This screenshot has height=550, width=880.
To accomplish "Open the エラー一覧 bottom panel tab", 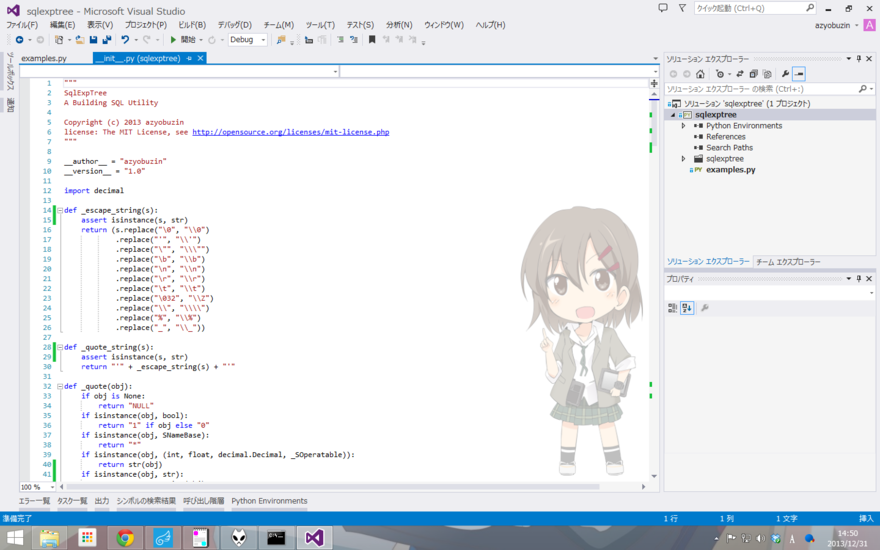I will tap(34, 501).
